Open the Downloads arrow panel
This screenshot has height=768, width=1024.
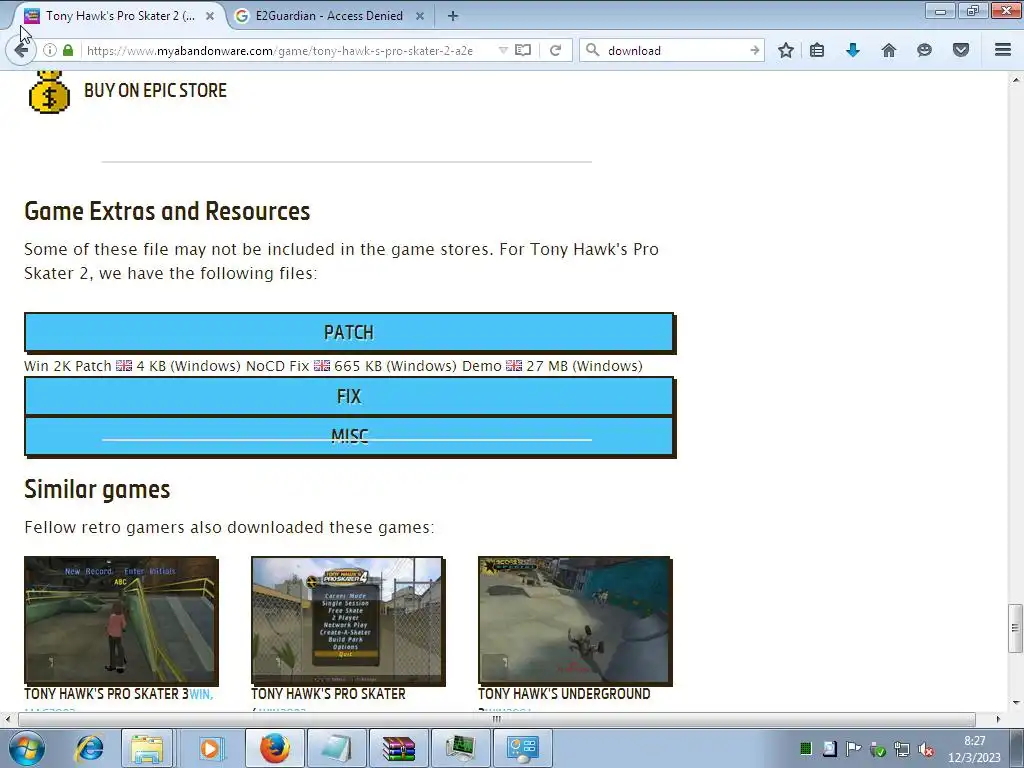853,50
